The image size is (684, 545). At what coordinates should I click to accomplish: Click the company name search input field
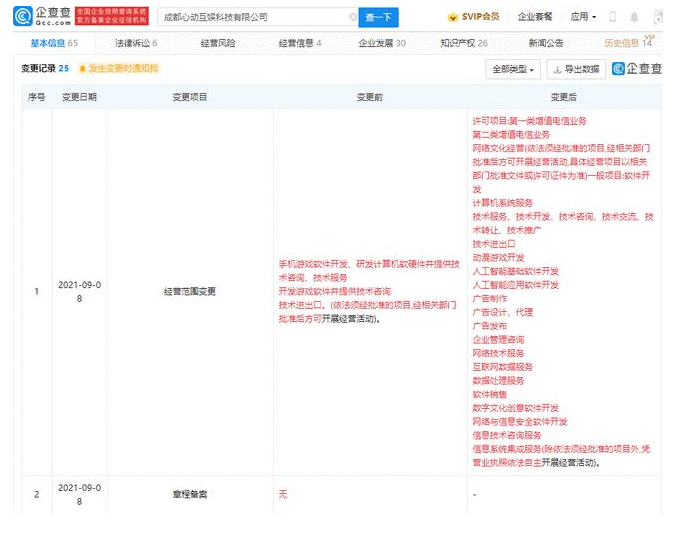[x=250, y=17]
